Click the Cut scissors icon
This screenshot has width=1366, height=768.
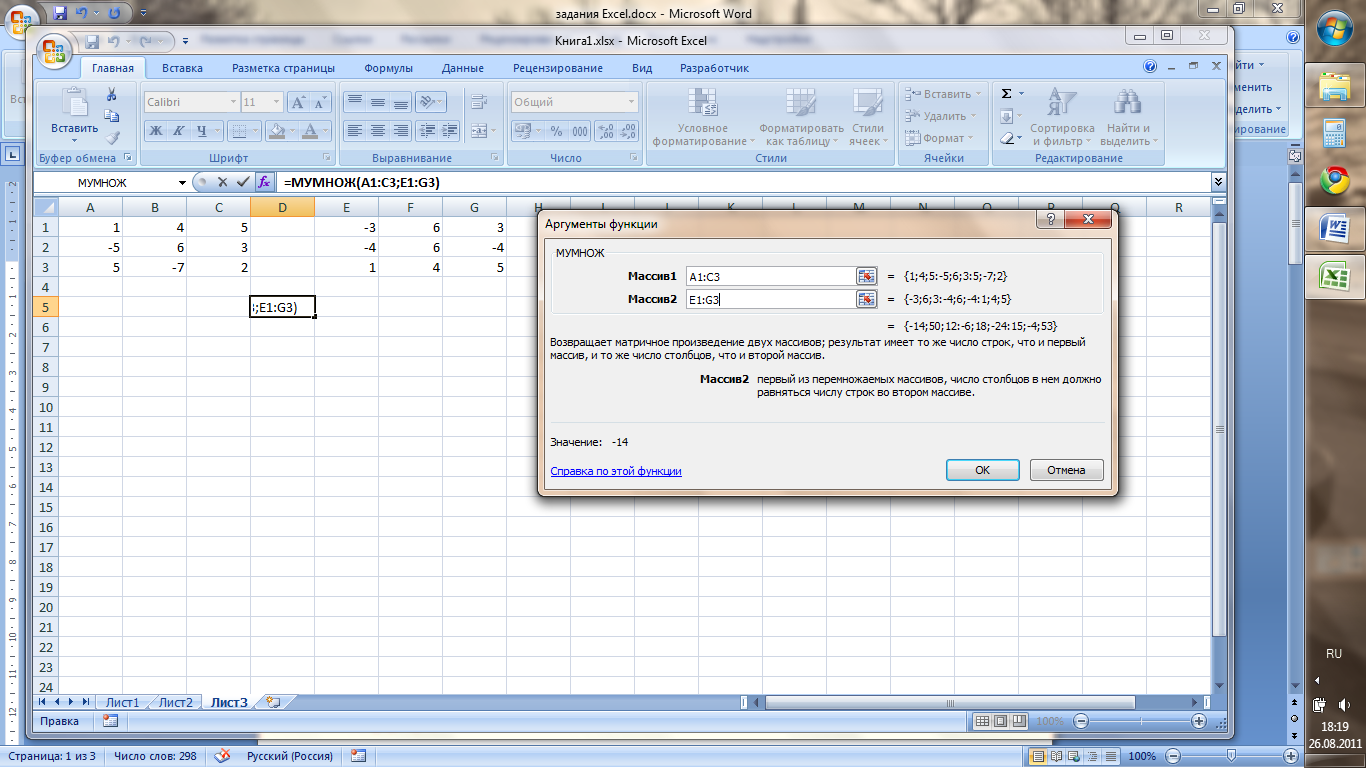112,95
